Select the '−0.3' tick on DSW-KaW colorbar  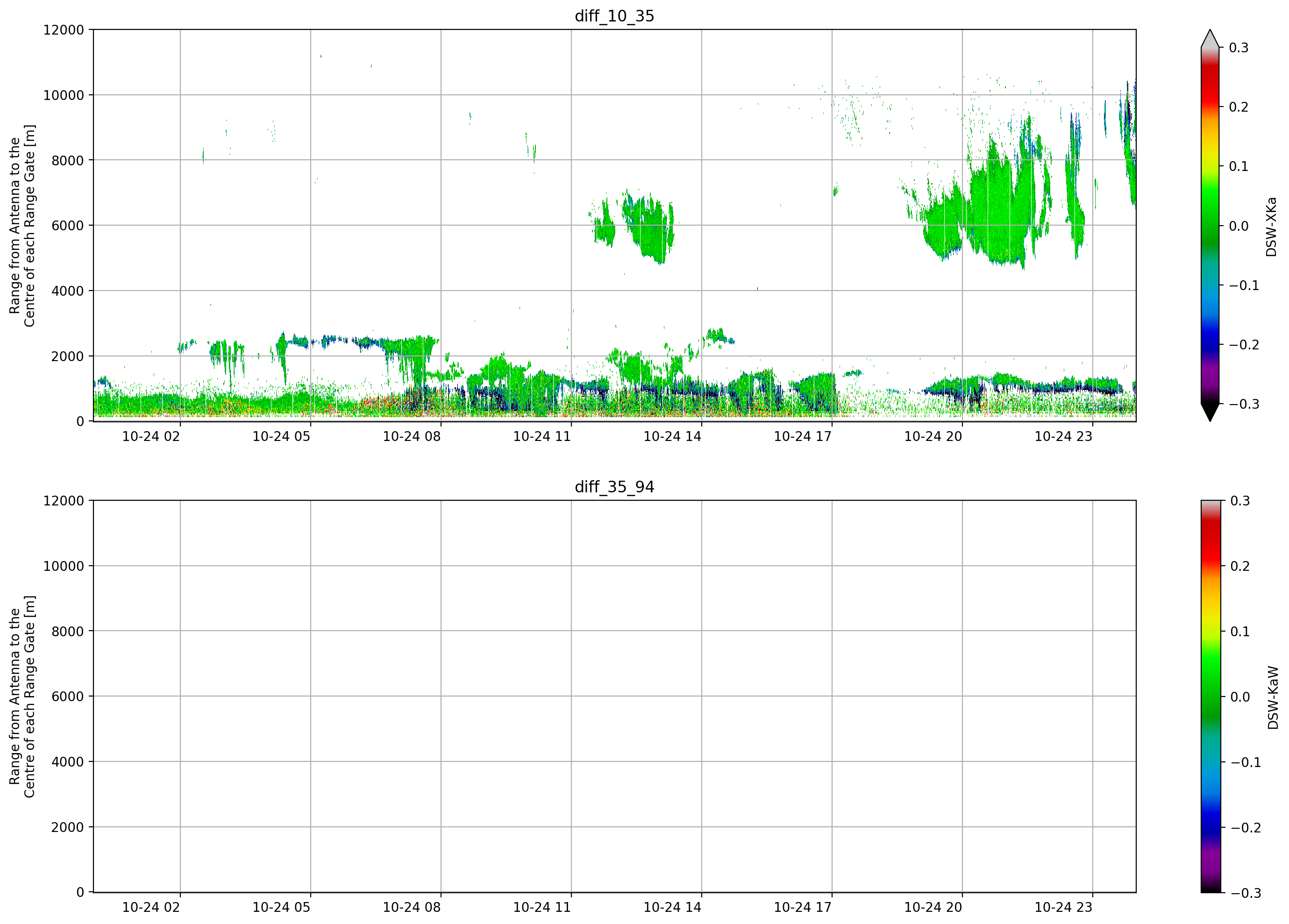1245,893
